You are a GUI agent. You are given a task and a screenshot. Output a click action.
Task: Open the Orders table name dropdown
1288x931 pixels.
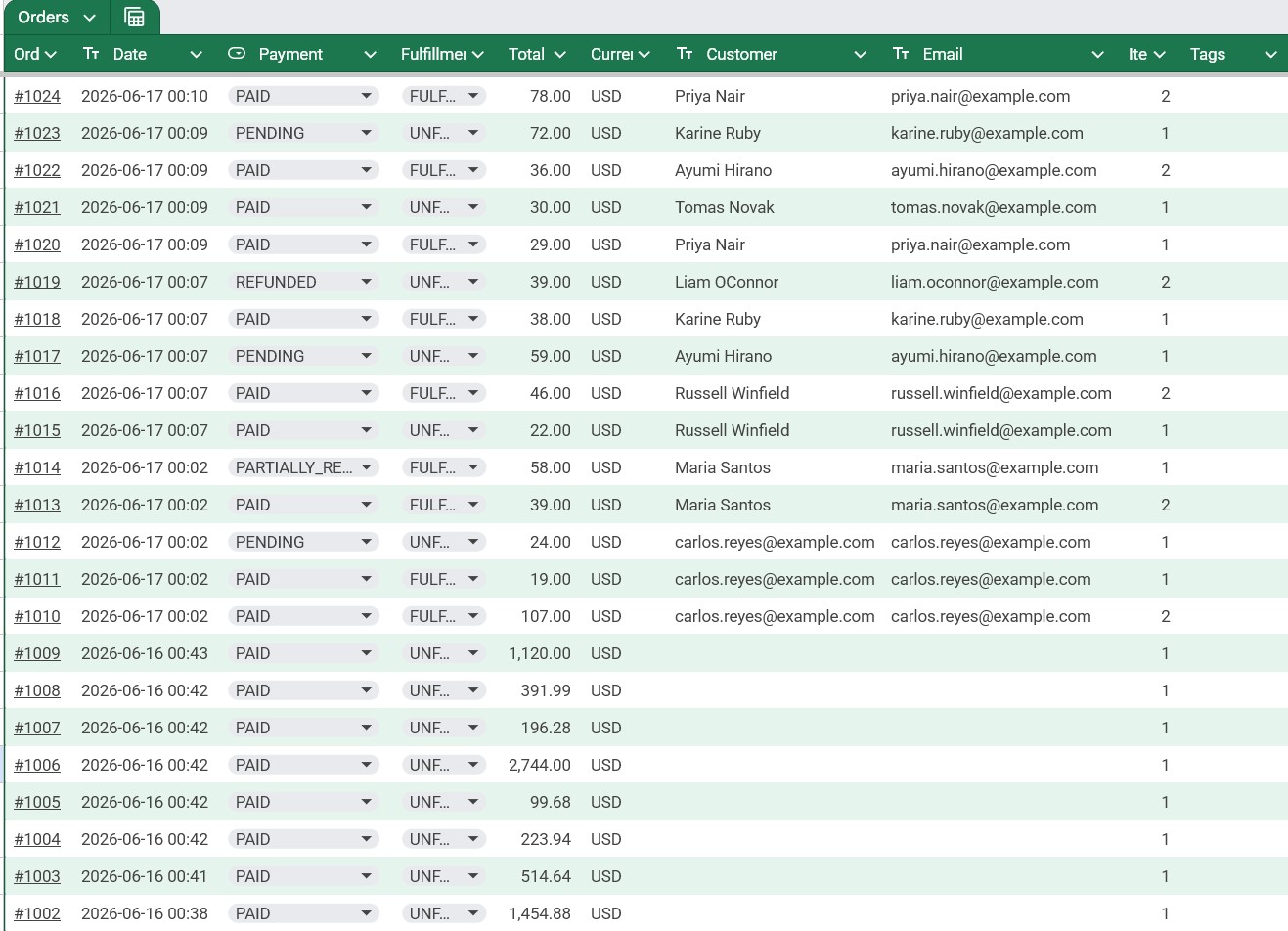click(89, 18)
